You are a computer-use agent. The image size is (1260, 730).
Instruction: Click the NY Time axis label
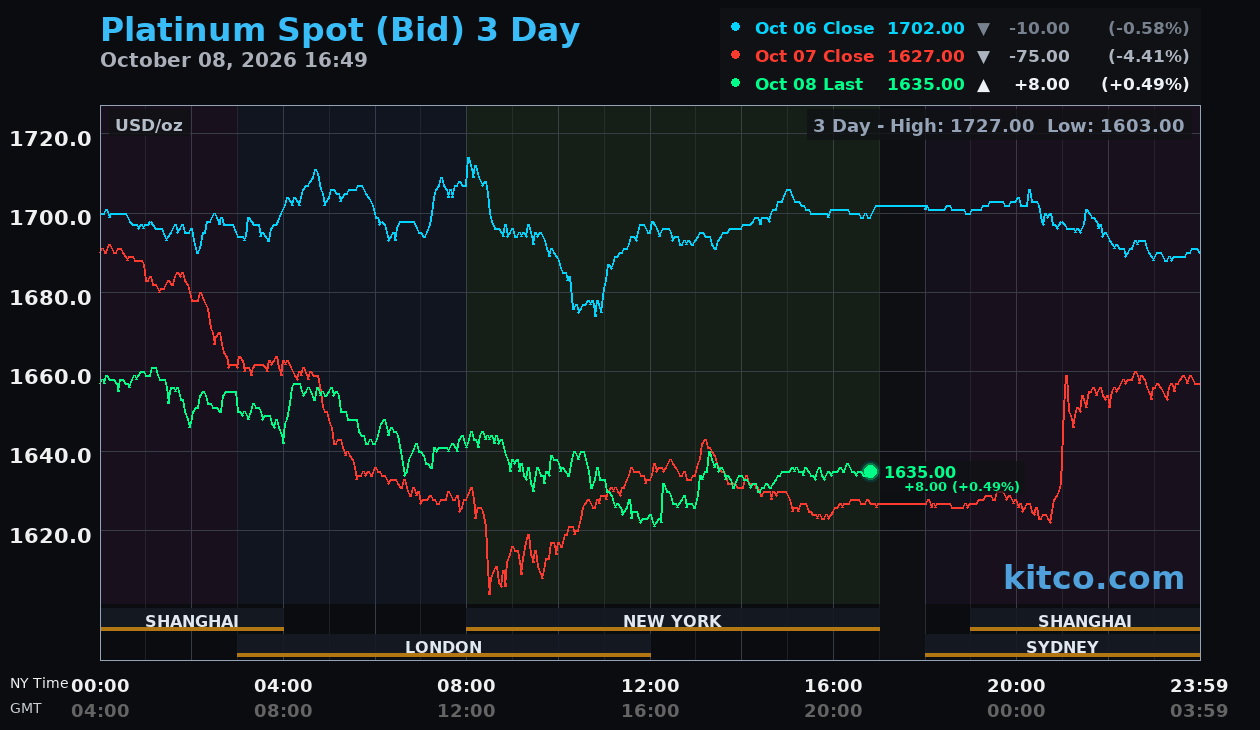click(39, 684)
